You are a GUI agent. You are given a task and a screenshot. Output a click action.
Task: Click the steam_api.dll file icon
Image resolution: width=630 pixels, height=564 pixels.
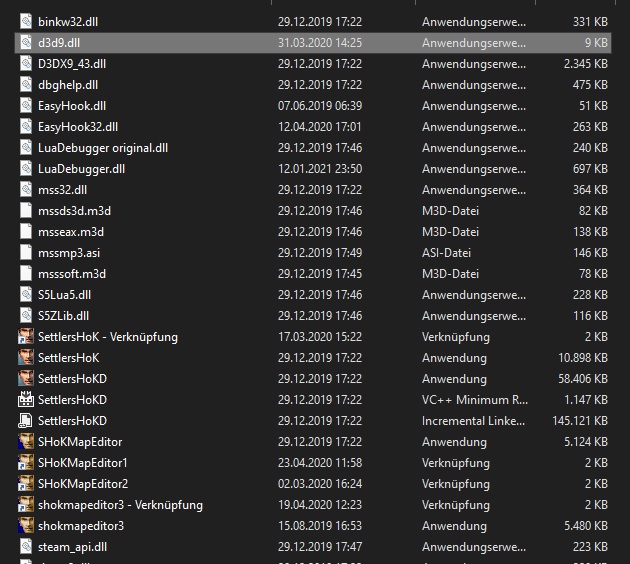tap(27, 546)
